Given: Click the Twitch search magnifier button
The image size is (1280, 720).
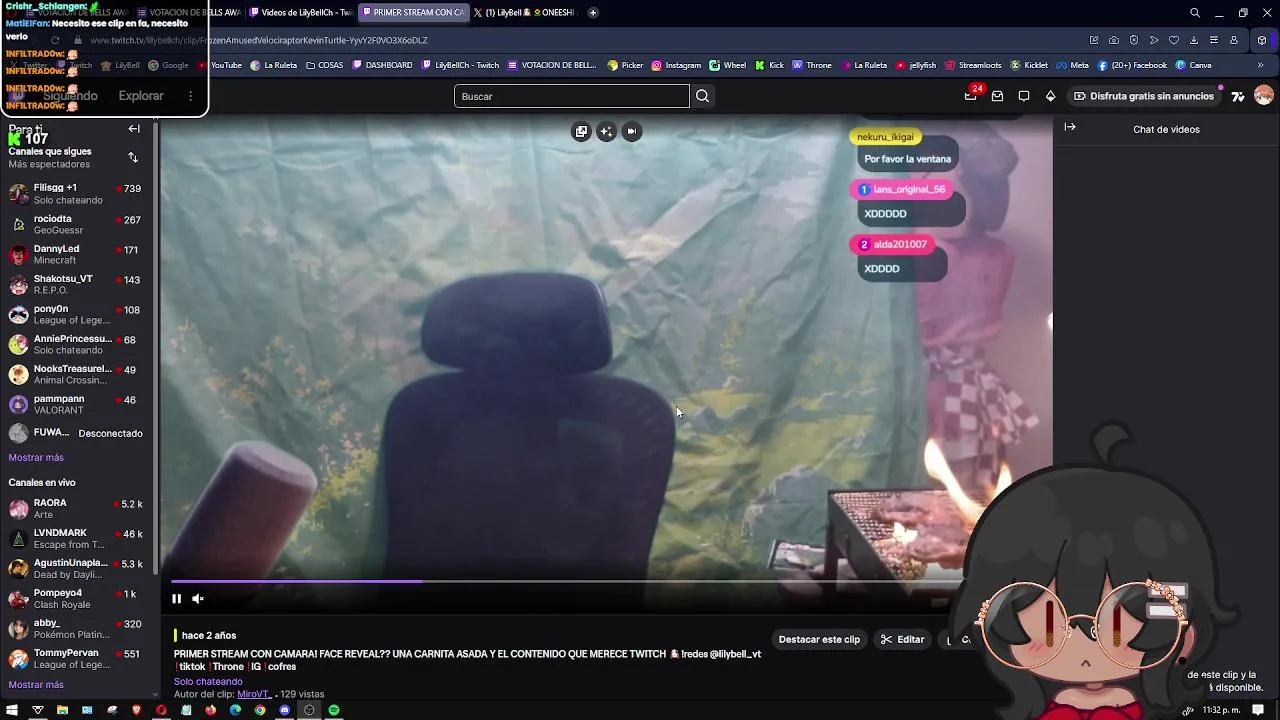Looking at the screenshot, I should tap(702, 96).
